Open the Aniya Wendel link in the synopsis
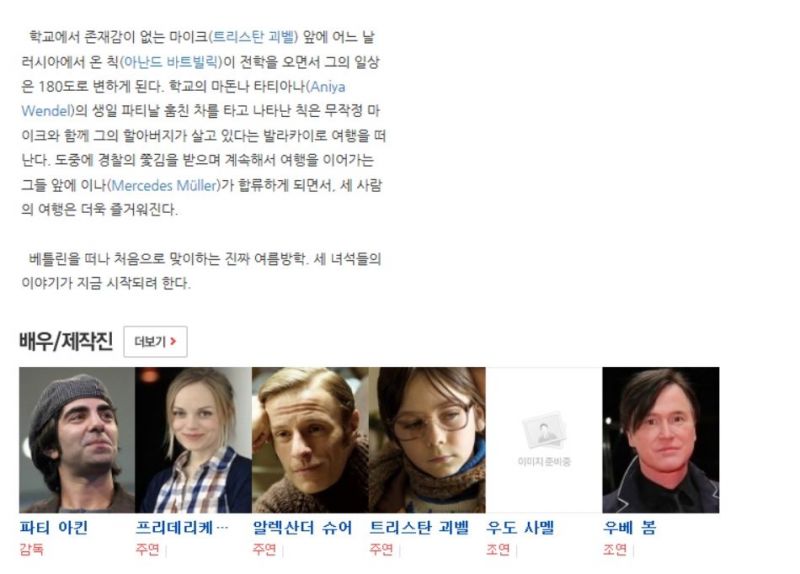800x574 pixels. (x=183, y=98)
